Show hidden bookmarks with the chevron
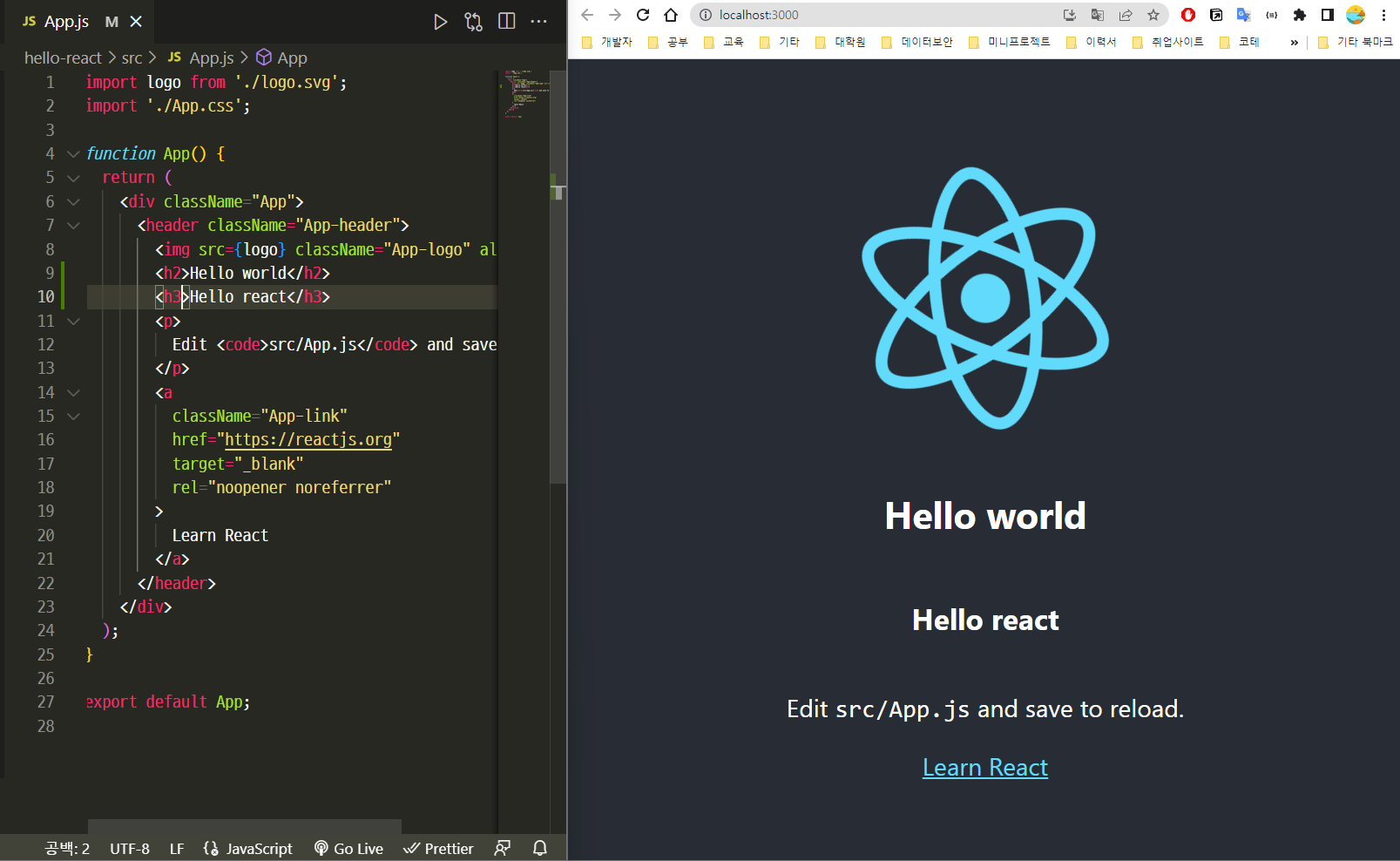 (x=1295, y=42)
